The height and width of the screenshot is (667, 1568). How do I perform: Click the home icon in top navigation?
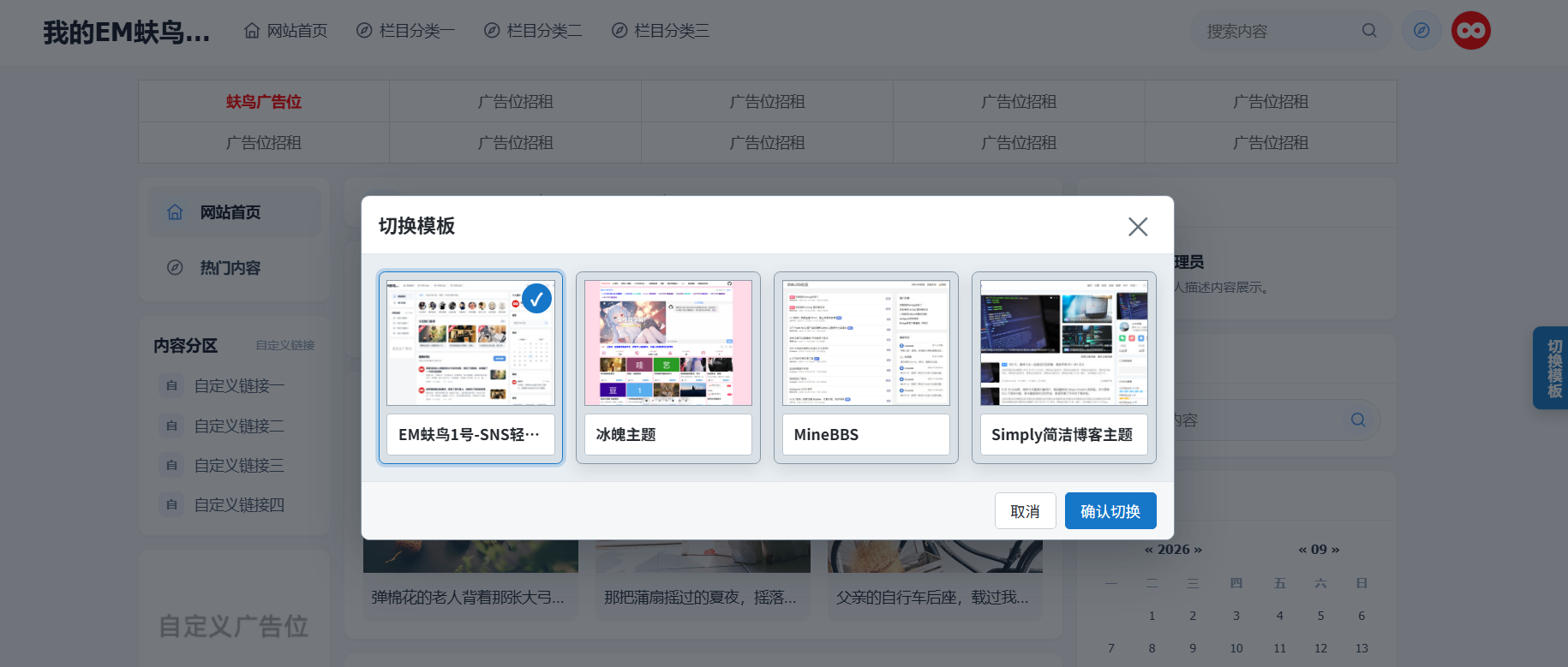pos(252,31)
